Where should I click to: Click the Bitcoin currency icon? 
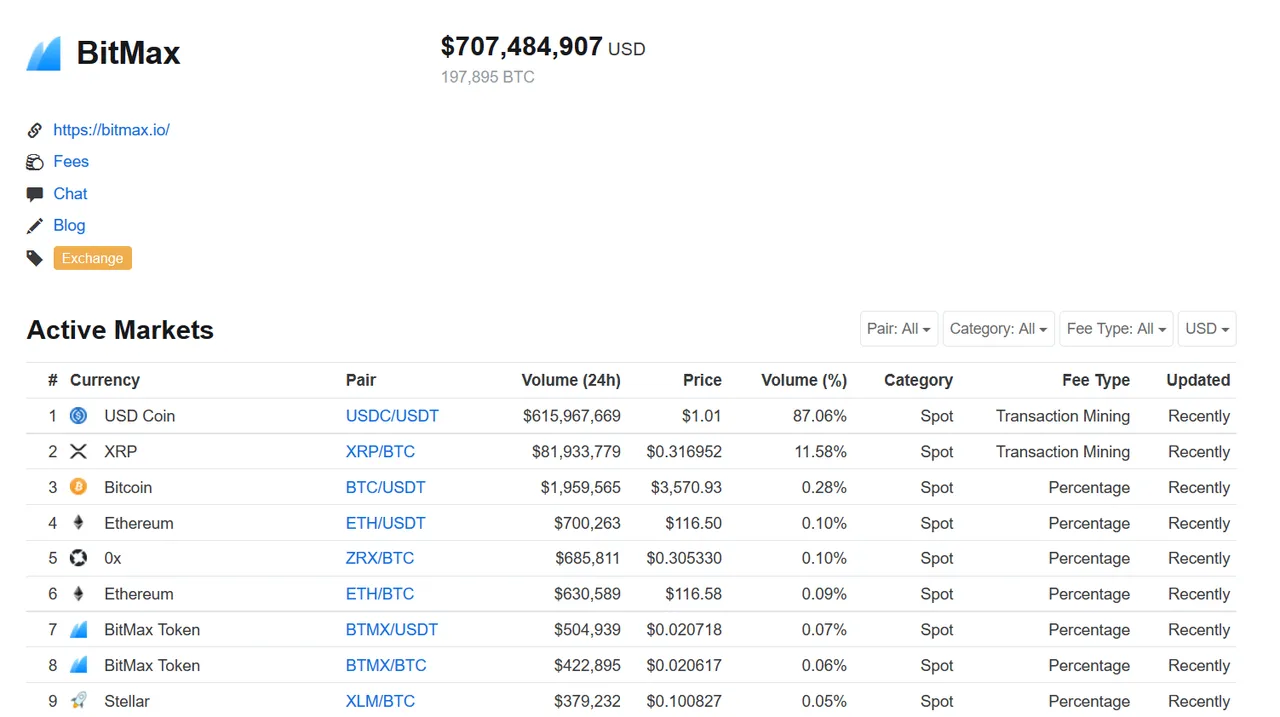(79, 487)
